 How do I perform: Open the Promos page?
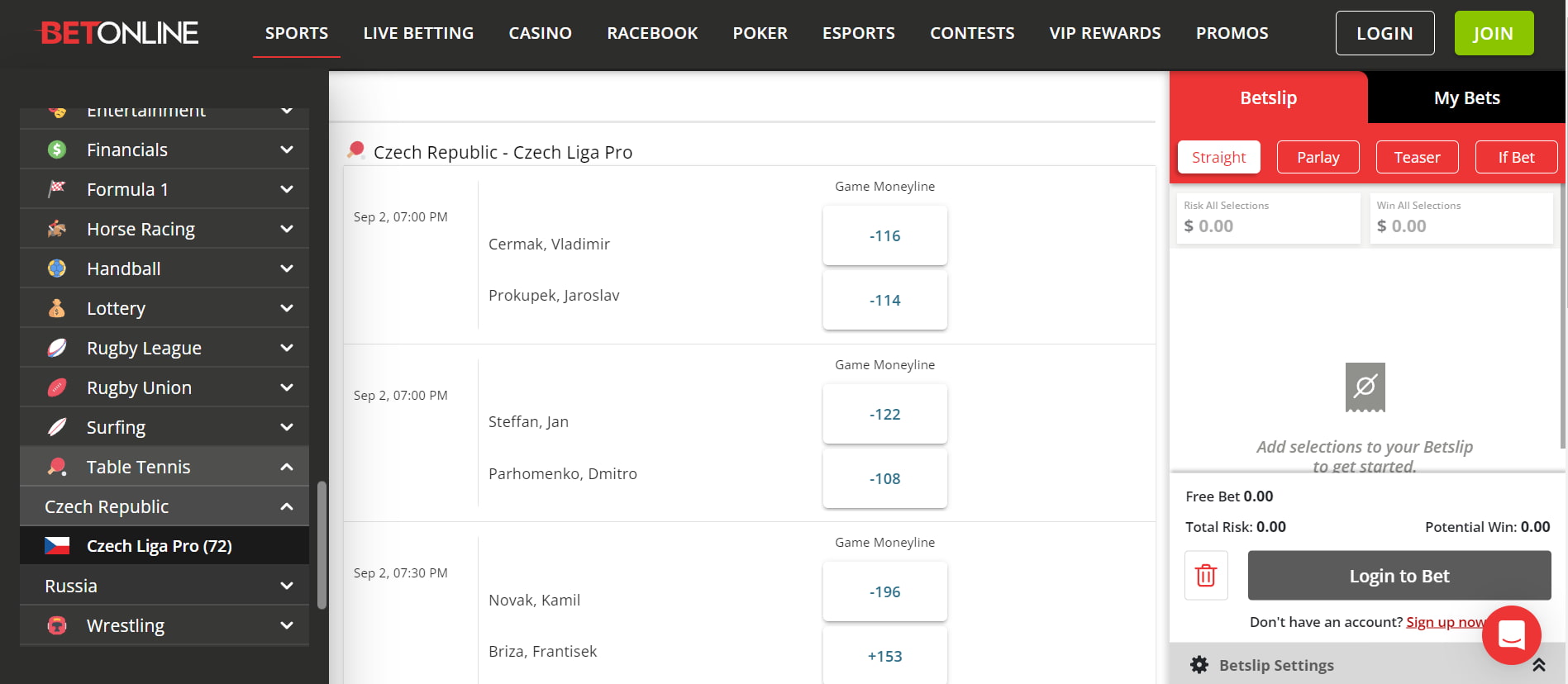pos(1232,33)
